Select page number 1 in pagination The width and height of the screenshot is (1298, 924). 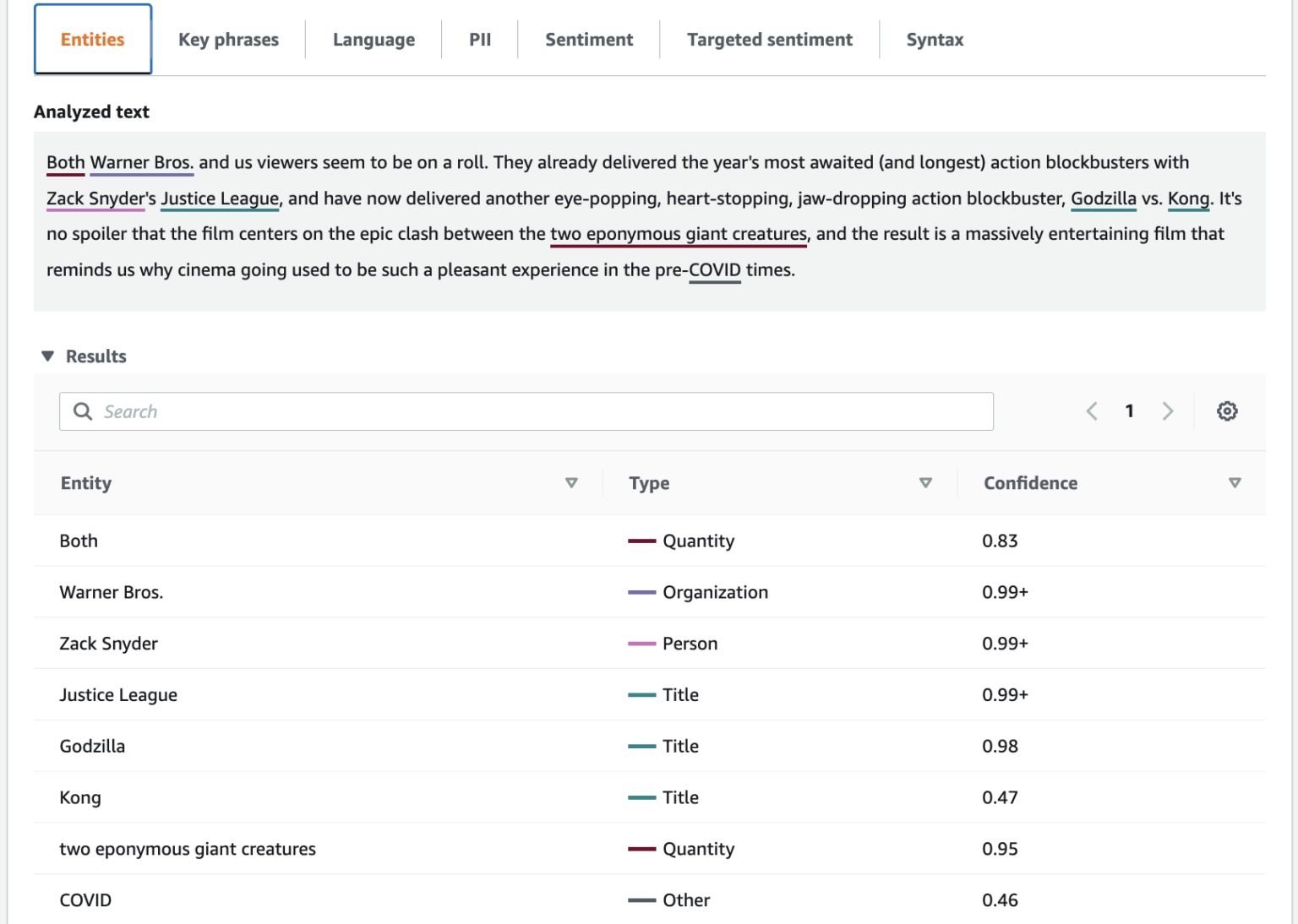coord(1129,411)
